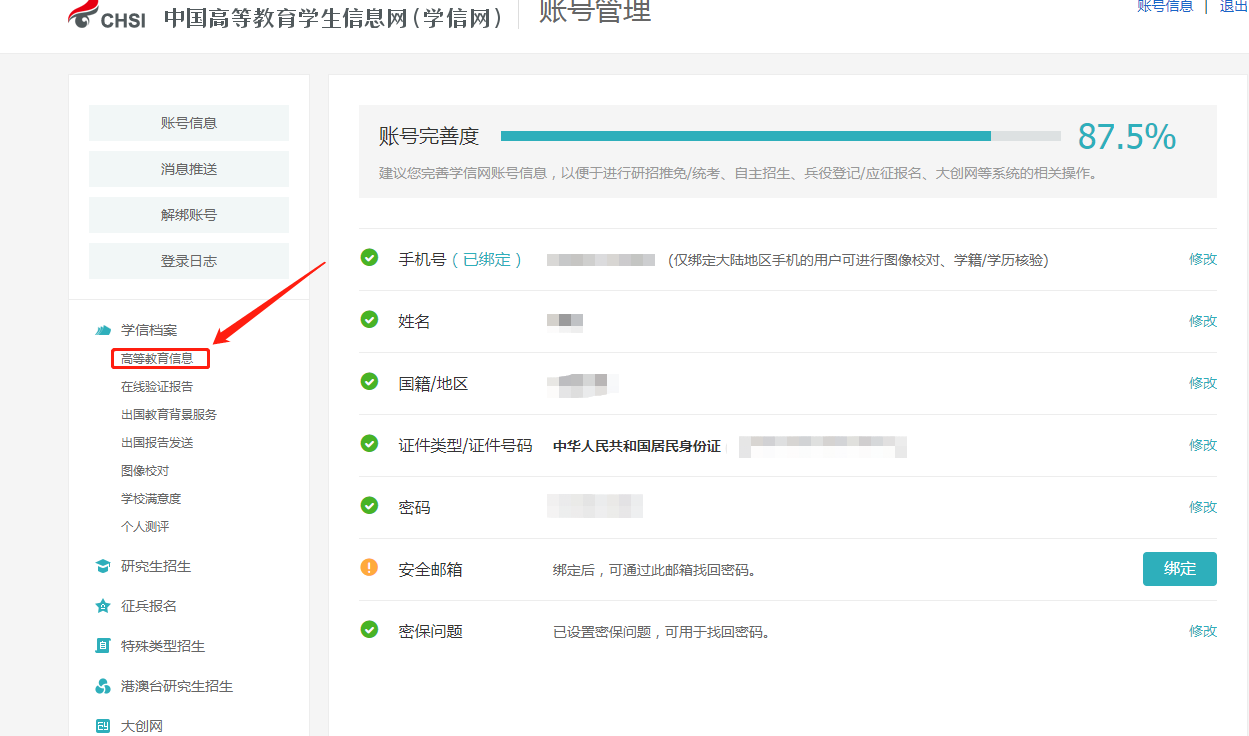Click (已绑定) status beside 手机号

click(487, 259)
